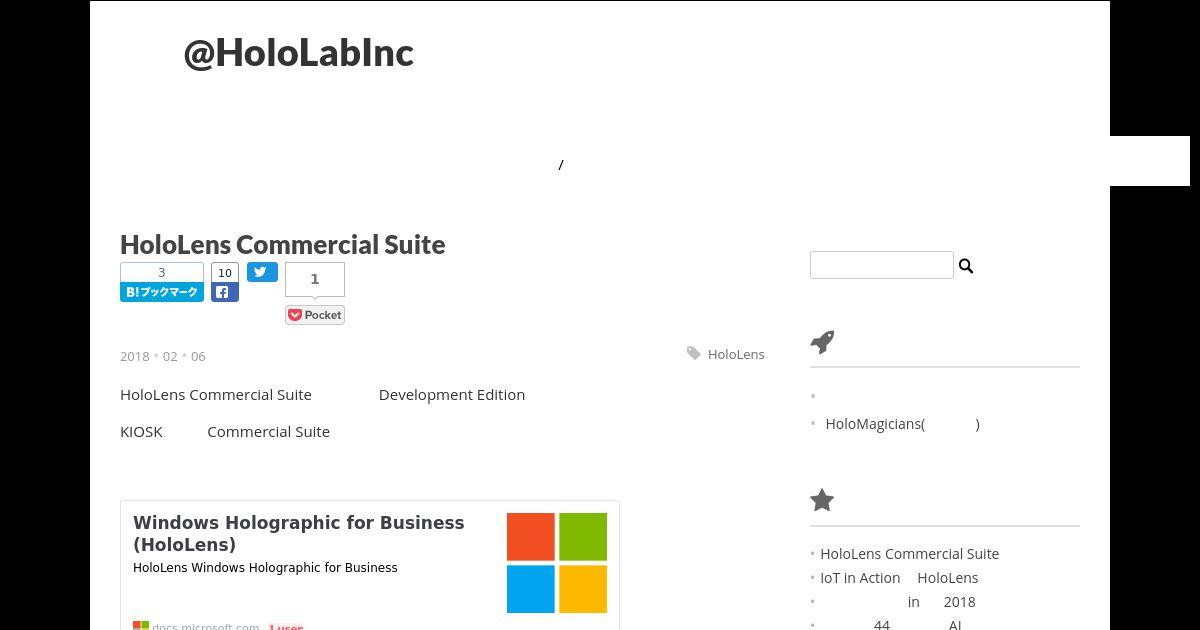Image resolution: width=1200 pixels, height=630 pixels.
Task: Click 'Development Edition' text in the article
Action: click(452, 395)
